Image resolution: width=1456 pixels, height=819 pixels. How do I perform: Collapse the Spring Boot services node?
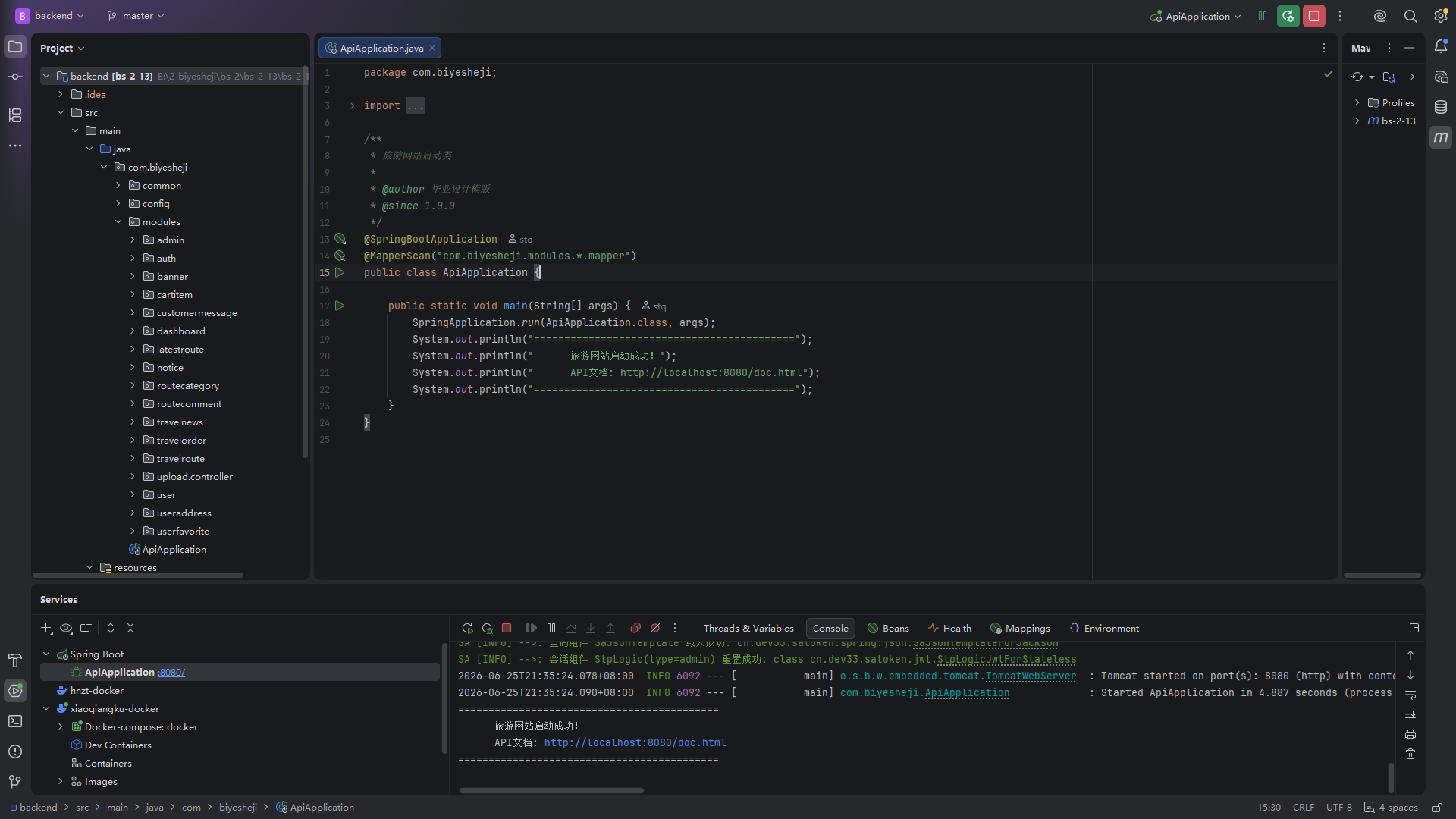pos(46,654)
